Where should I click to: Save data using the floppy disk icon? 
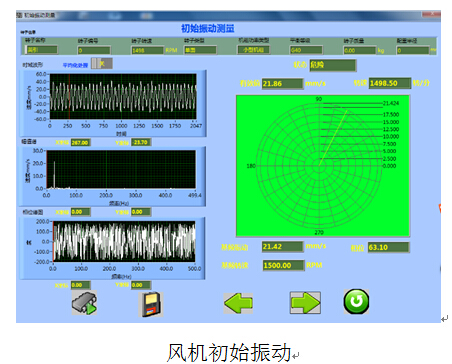[x=151, y=304]
